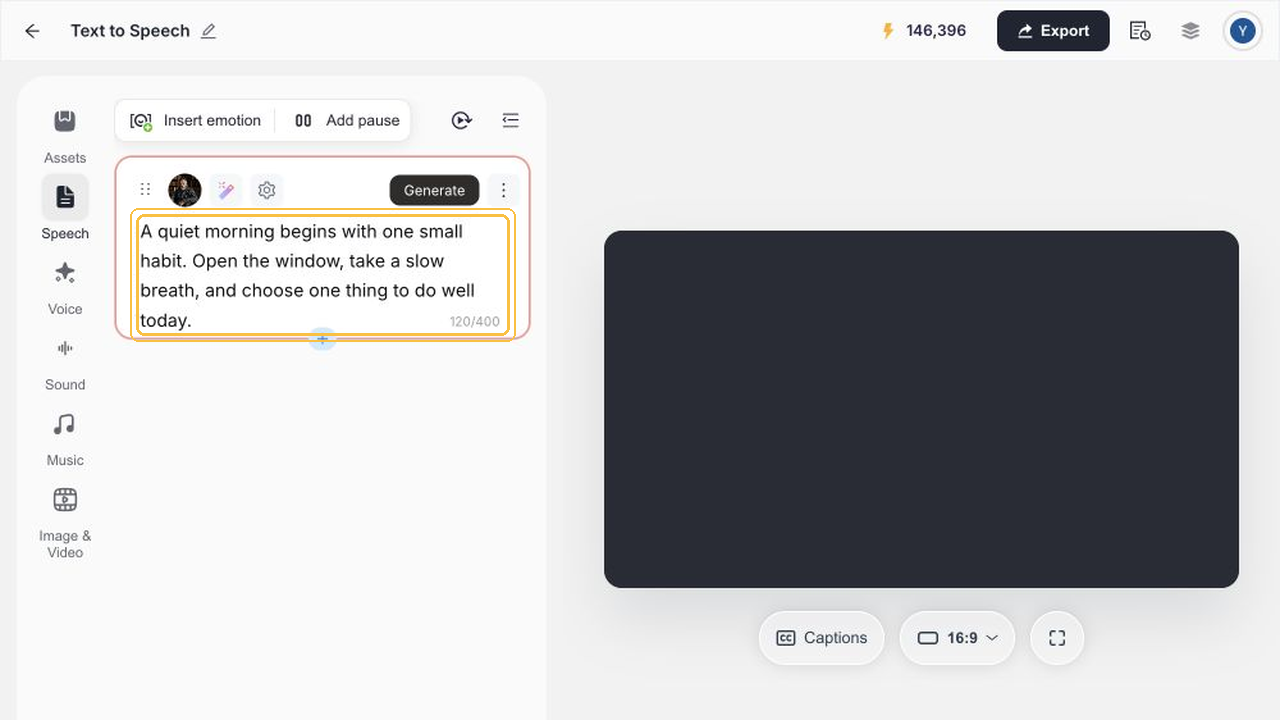The width and height of the screenshot is (1280, 720).
Task: Open the Assets tab
Action: (x=65, y=134)
